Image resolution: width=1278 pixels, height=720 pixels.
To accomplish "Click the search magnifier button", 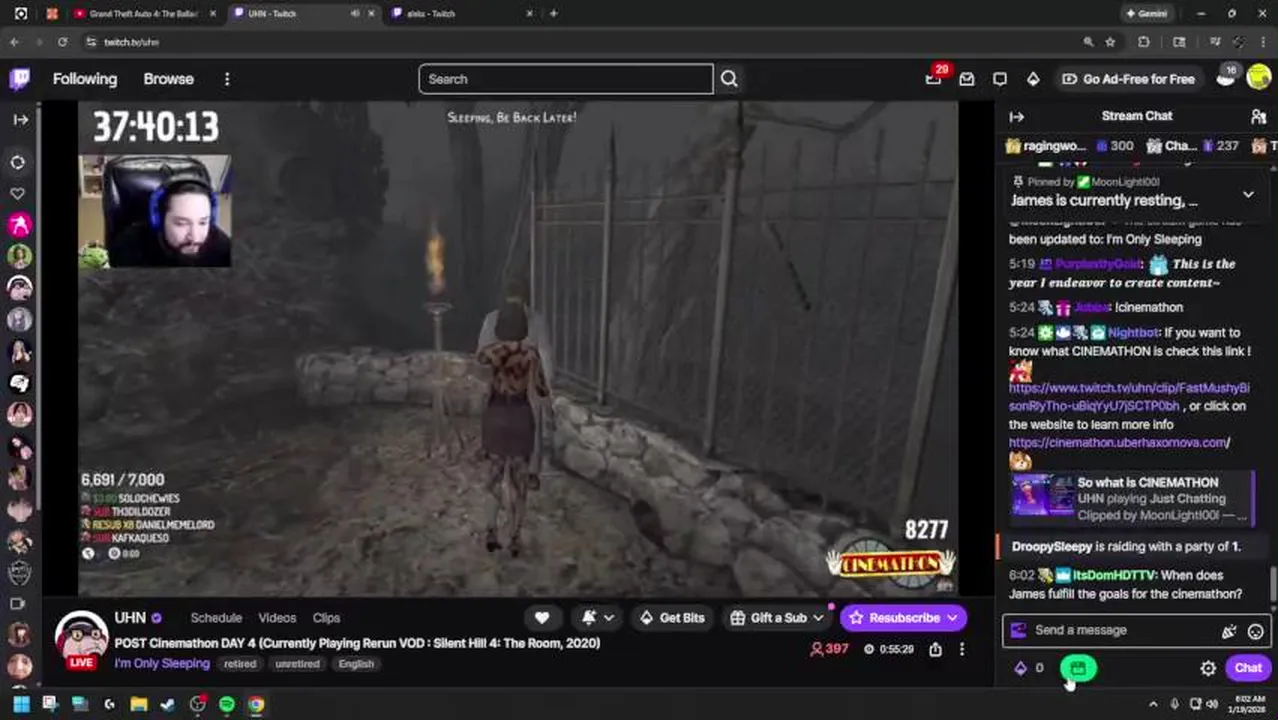I will [x=729, y=79].
